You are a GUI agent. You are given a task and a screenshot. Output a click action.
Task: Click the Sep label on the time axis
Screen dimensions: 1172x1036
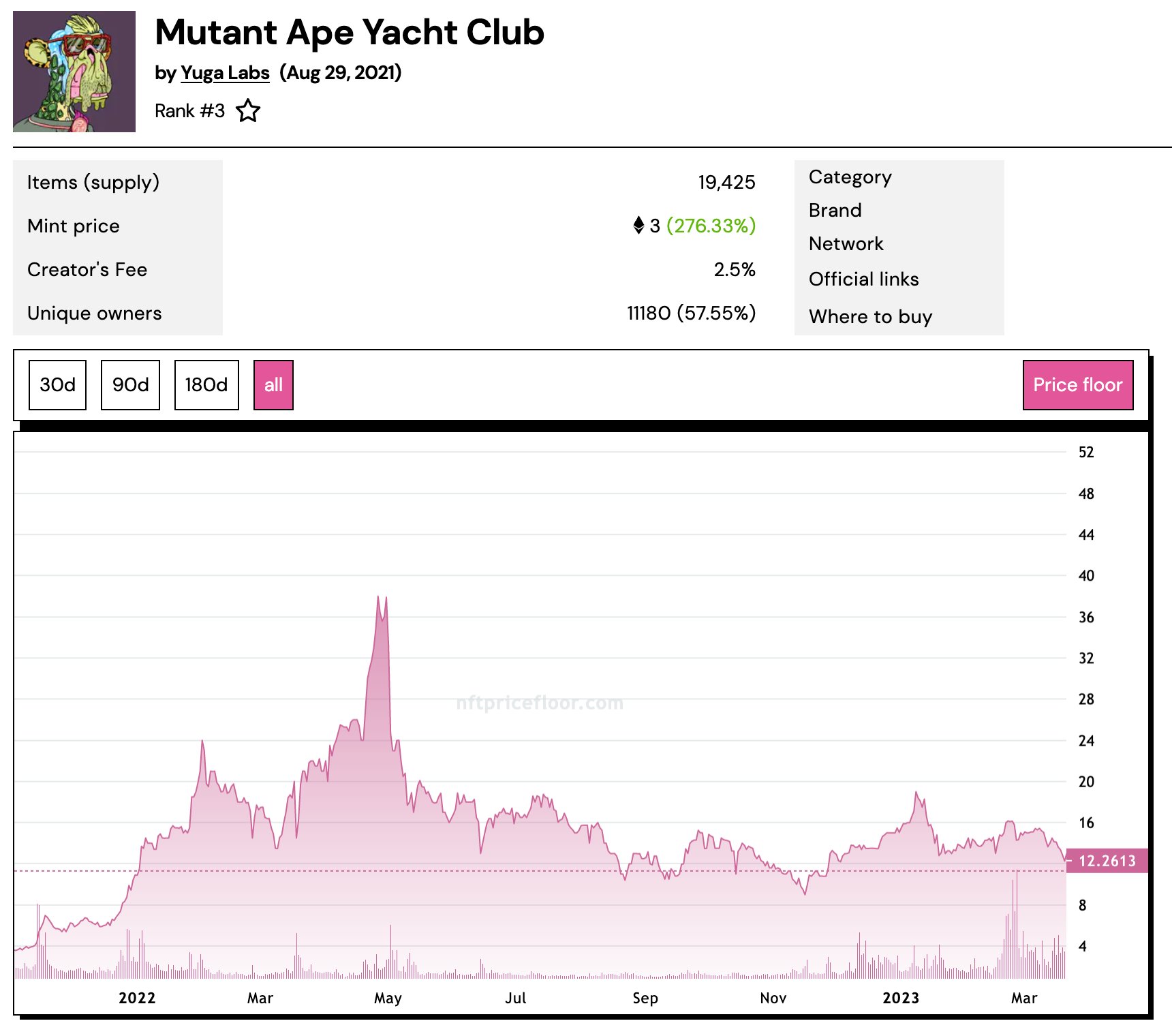click(645, 999)
